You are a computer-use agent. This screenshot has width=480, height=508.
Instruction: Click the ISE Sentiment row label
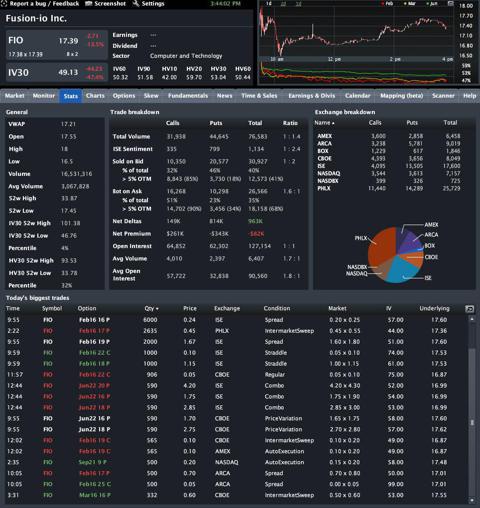[x=133, y=149]
